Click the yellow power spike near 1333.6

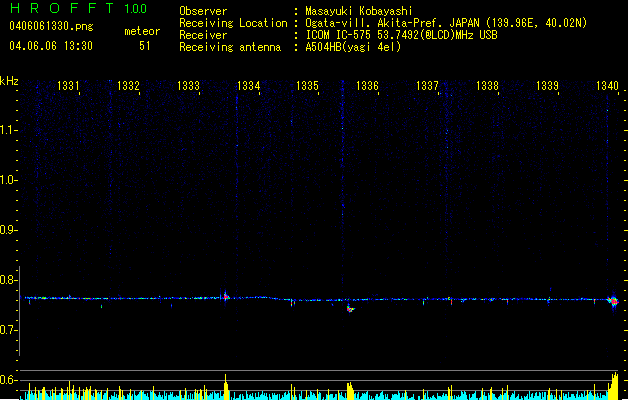click(226, 387)
